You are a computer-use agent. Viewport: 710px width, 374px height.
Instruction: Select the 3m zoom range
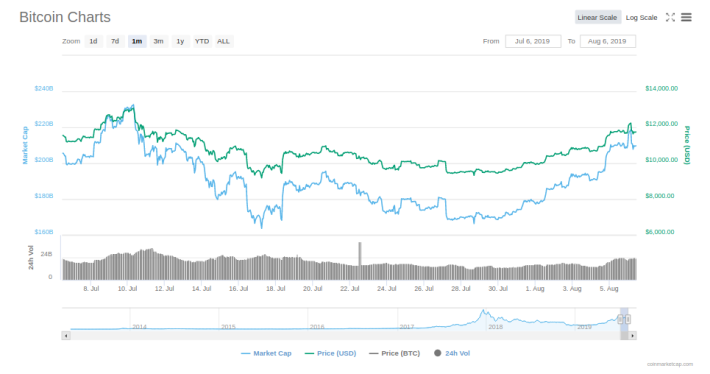[x=158, y=41]
